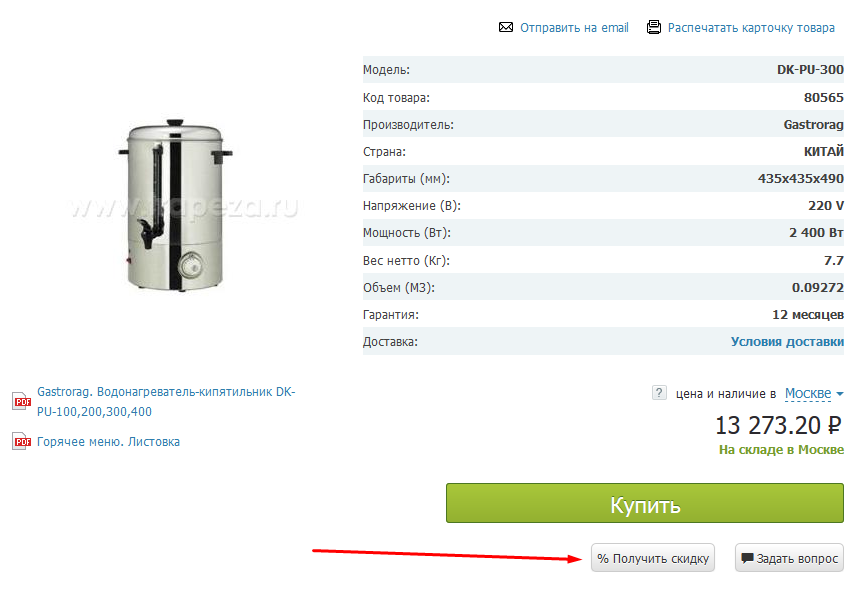
Task: Click Получить скидку button
Action: 653,558
